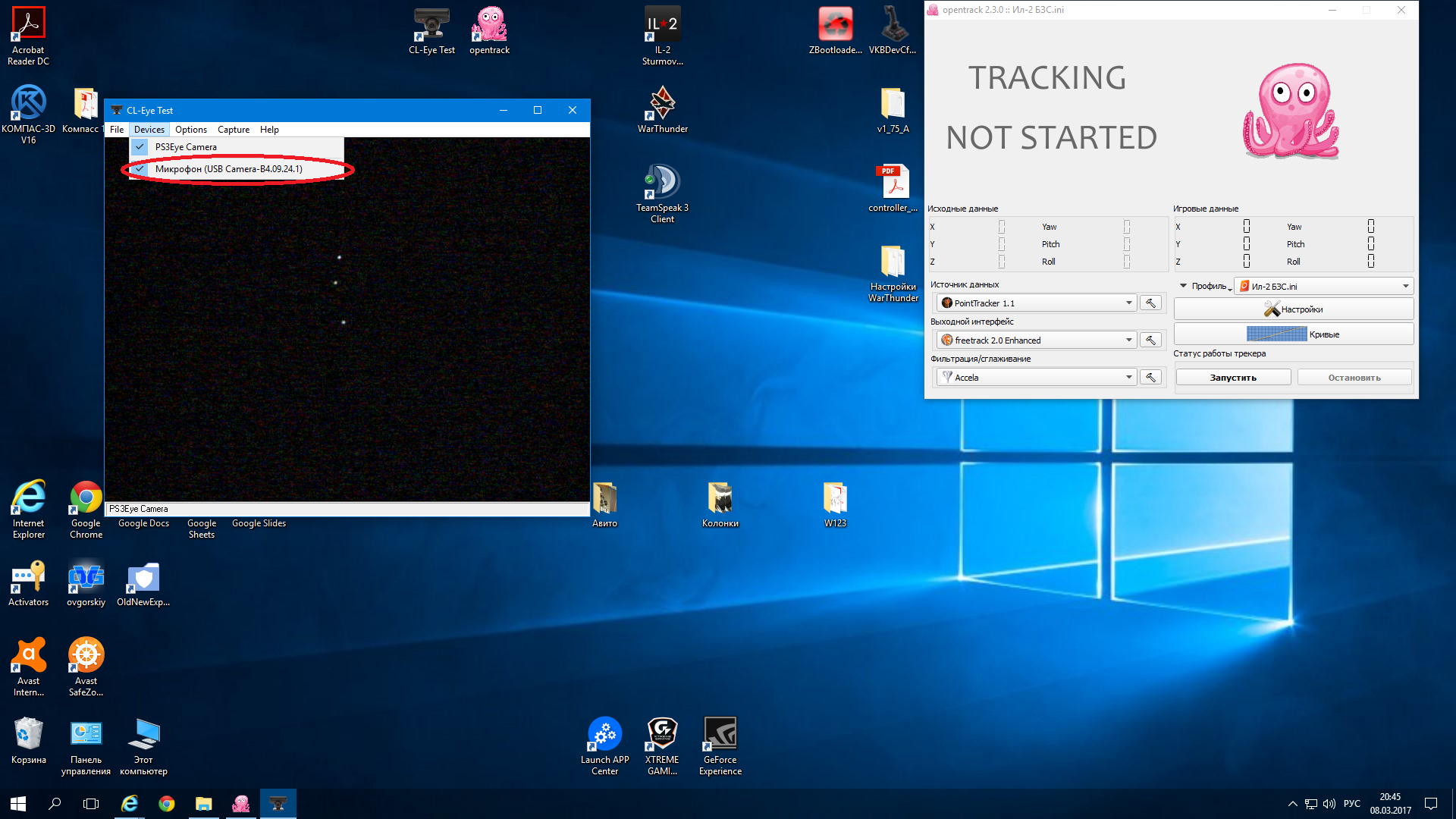
Task: Open Этот компьютер icon
Action: pos(143,747)
